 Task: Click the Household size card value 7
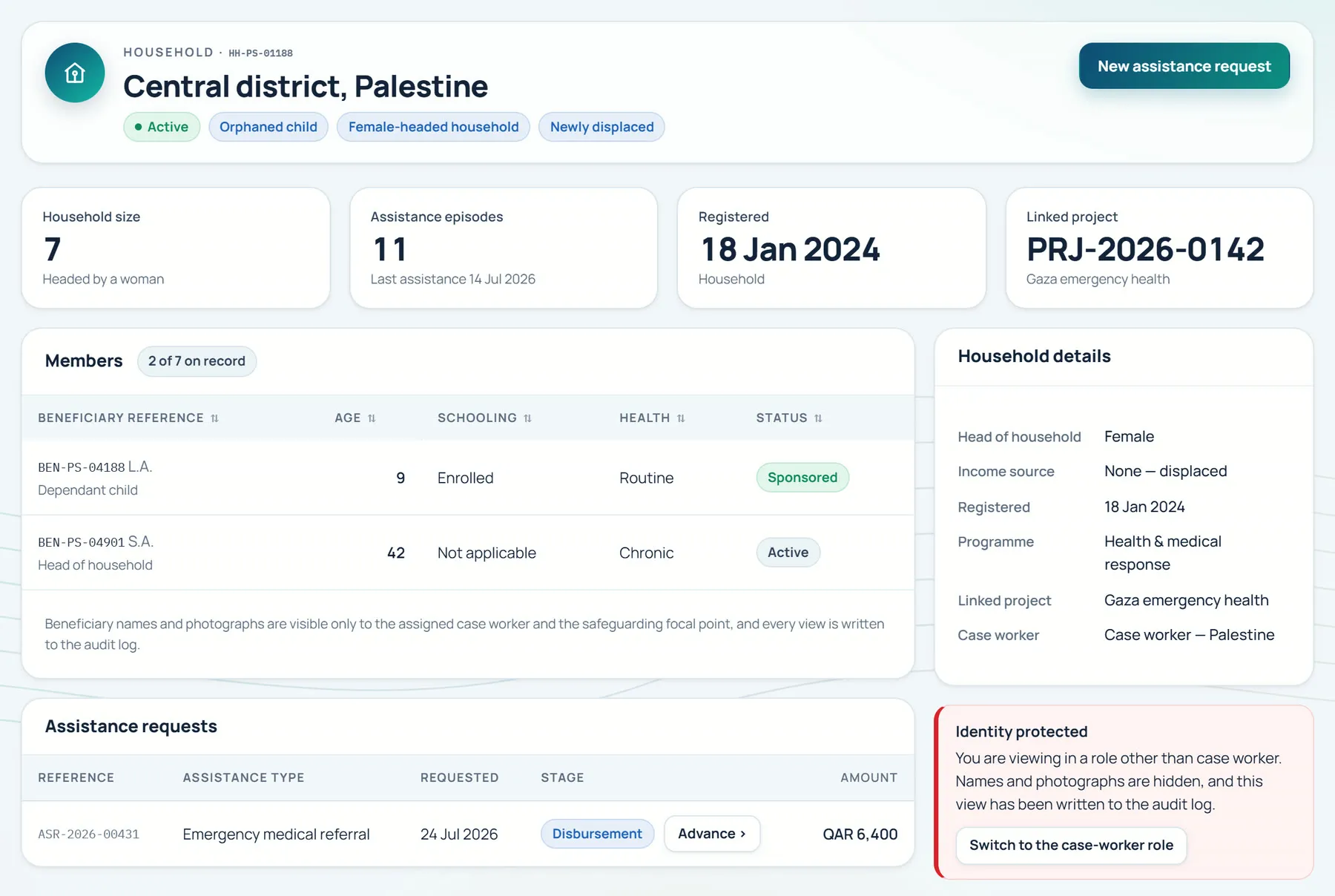pyautogui.click(x=52, y=249)
